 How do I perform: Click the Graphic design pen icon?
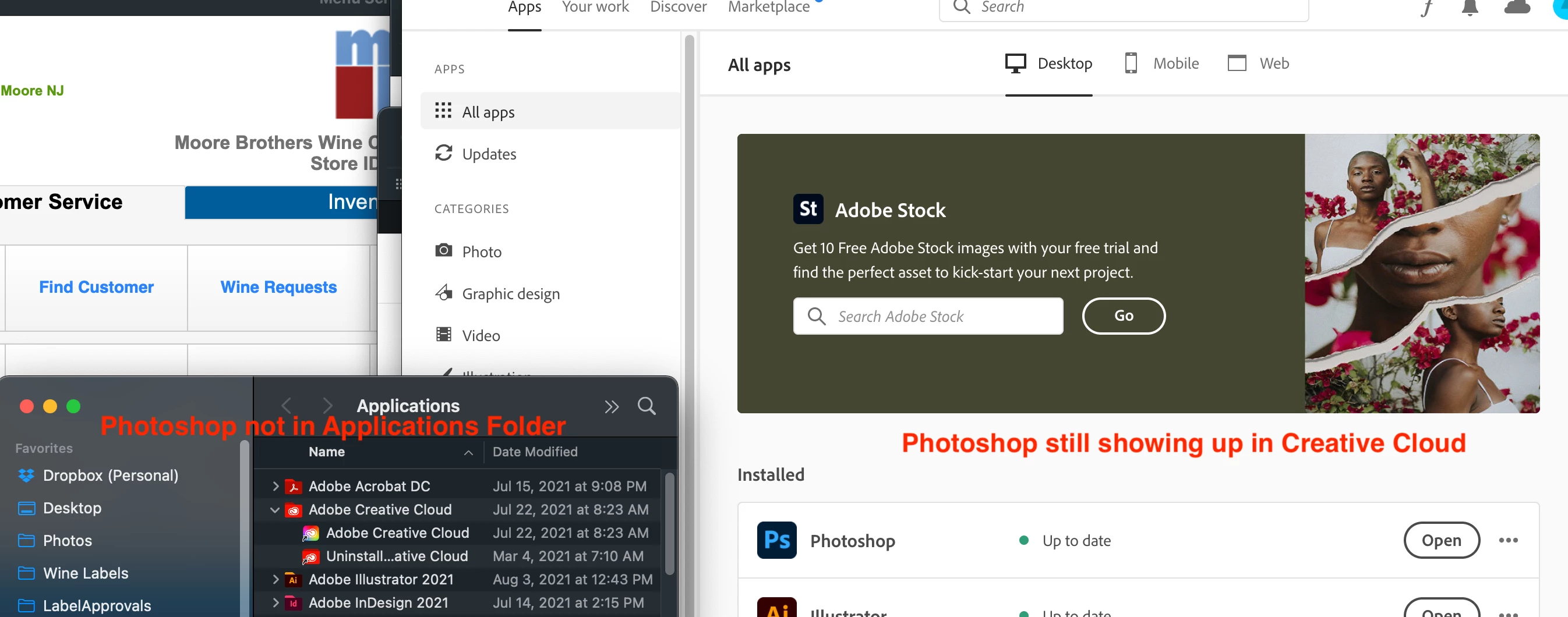(x=443, y=293)
